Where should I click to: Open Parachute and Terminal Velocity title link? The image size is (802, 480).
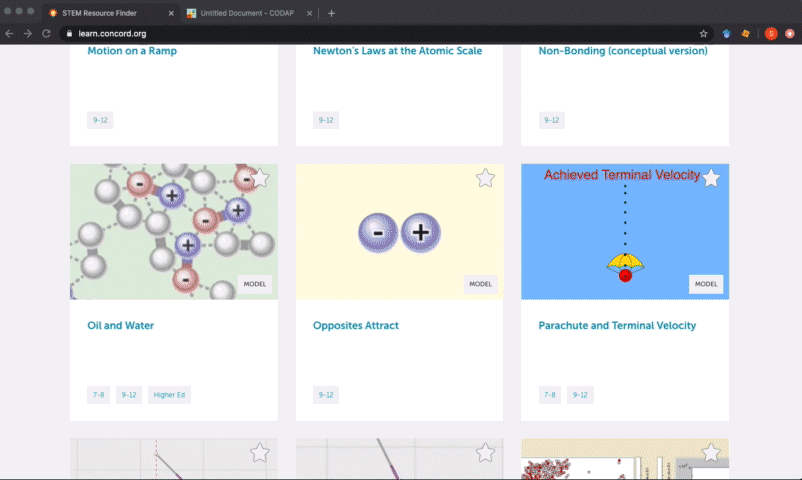(617, 325)
